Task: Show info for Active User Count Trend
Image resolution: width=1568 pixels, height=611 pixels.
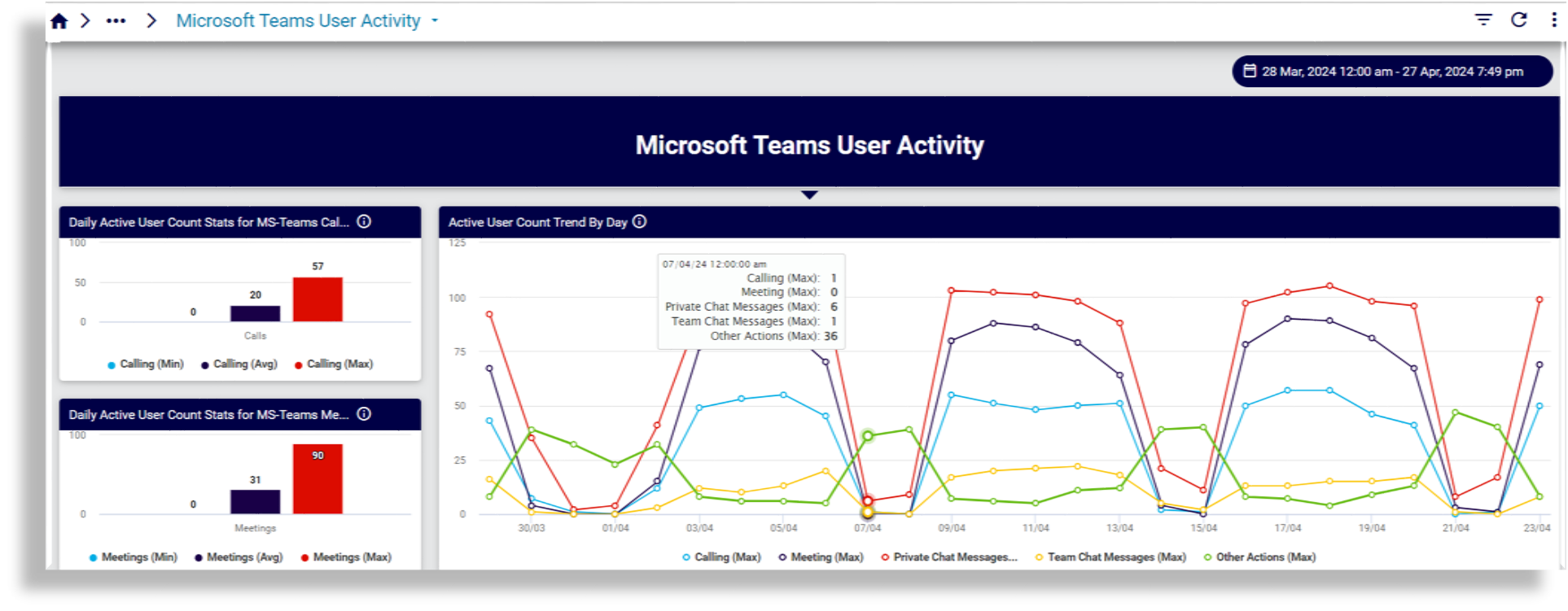Action: [640, 221]
